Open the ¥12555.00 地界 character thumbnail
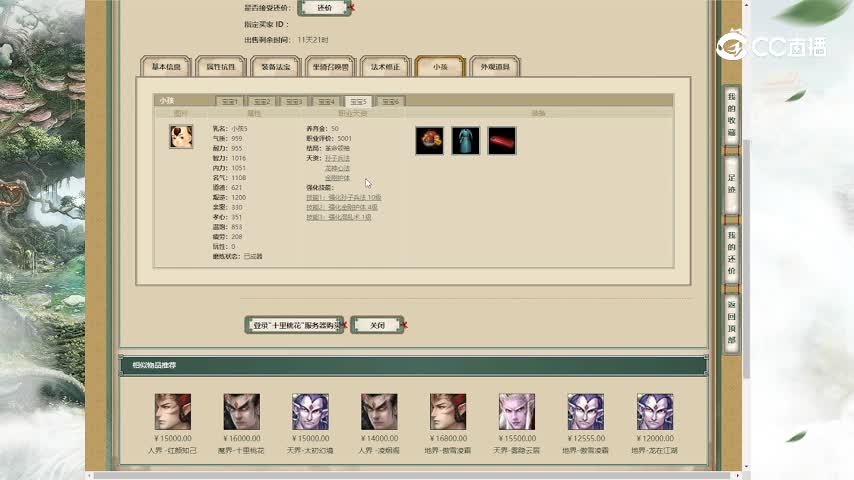 [585, 412]
